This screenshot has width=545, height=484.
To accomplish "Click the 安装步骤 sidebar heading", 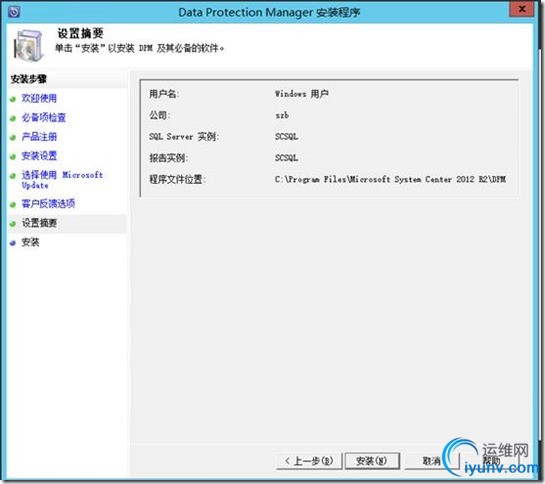I will [x=29, y=79].
